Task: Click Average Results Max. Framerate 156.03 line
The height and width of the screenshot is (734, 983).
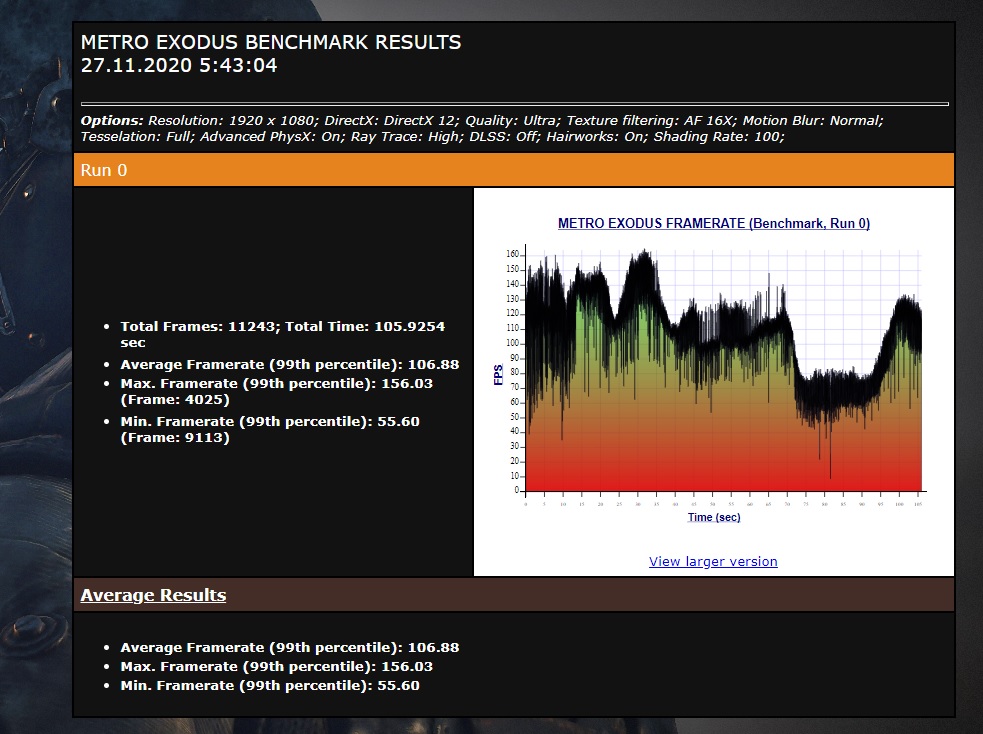Action: 276,666
